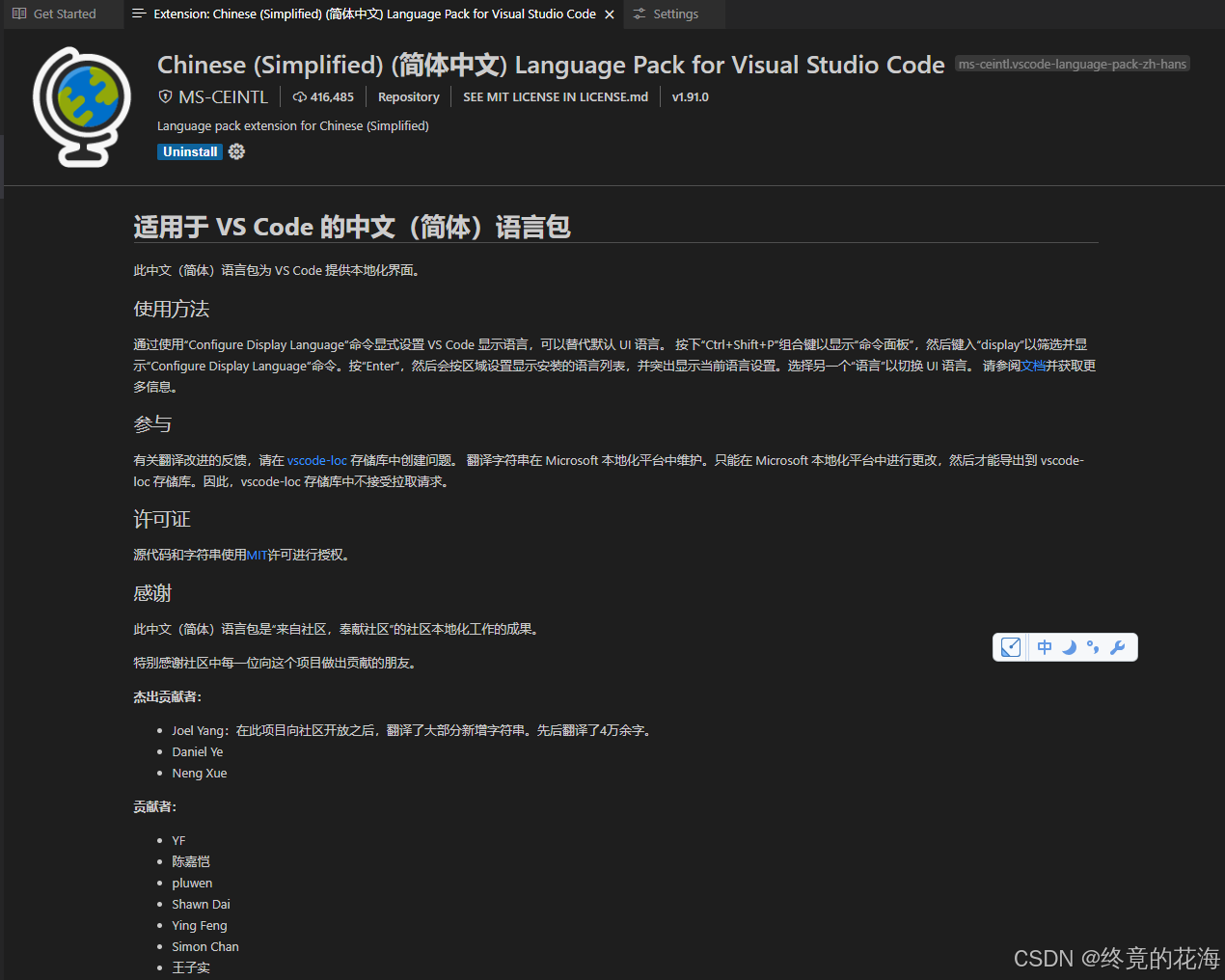1225x980 pixels.
Task: Click the globe extension logo
Action: tap(81, 106)
